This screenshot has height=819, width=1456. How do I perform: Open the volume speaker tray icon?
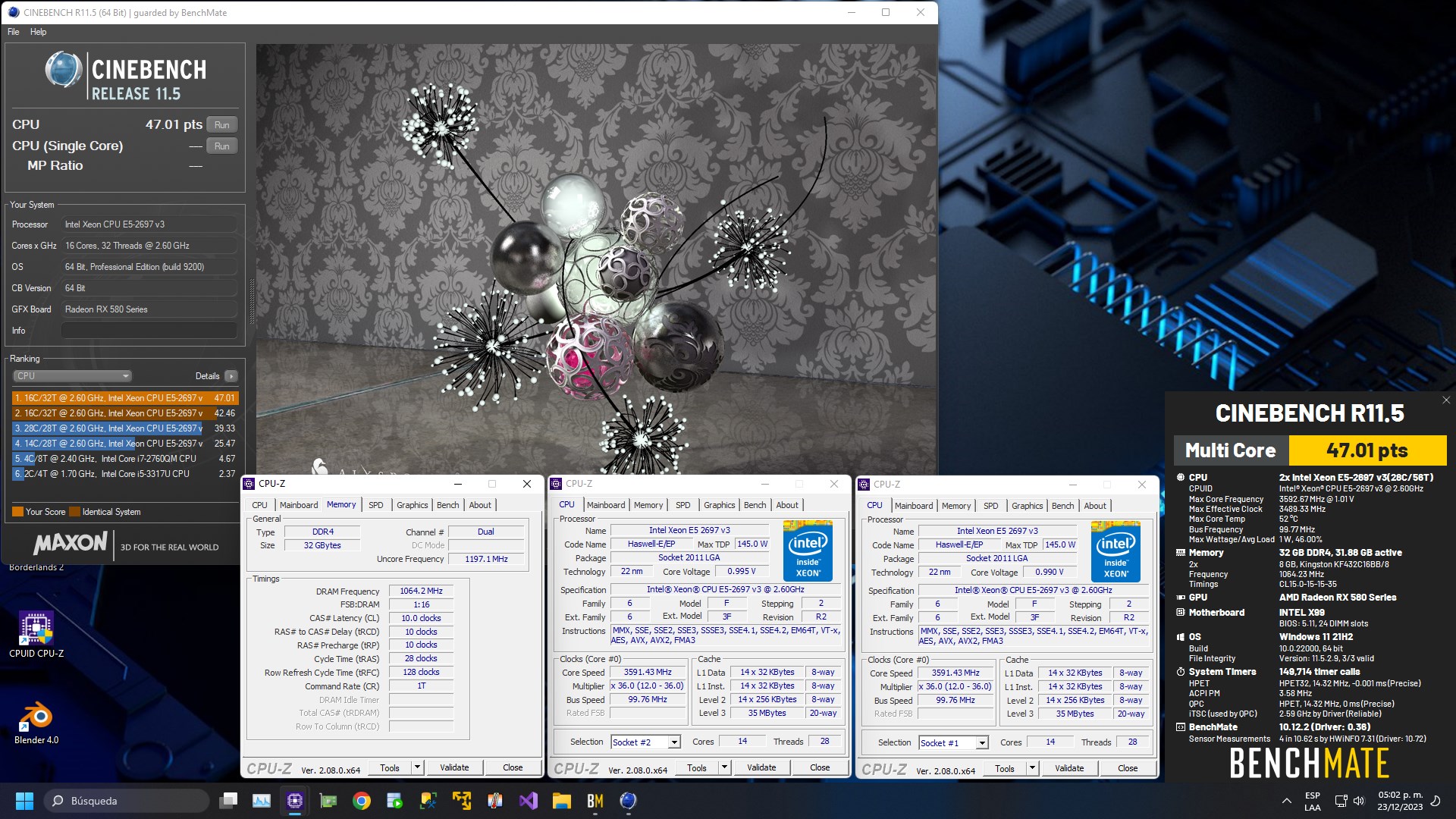click(x=1358, y=801)
